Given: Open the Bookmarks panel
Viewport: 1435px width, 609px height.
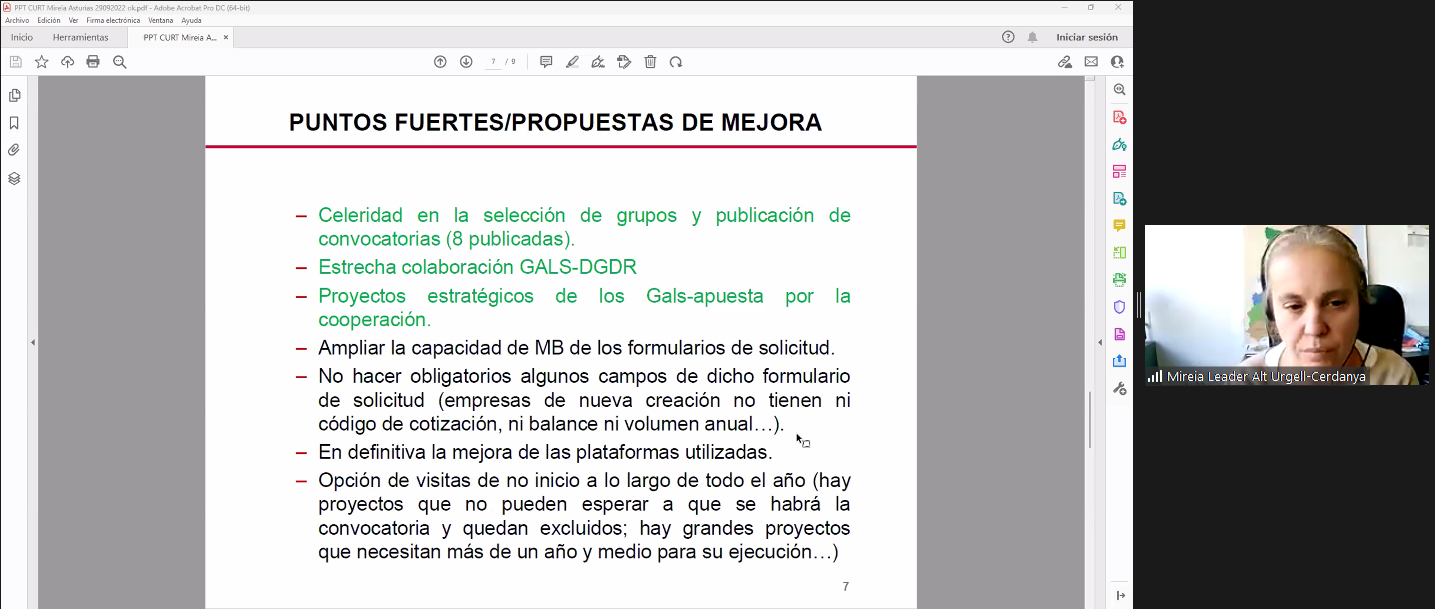Looking at the screenshot, I should point(14,123).
